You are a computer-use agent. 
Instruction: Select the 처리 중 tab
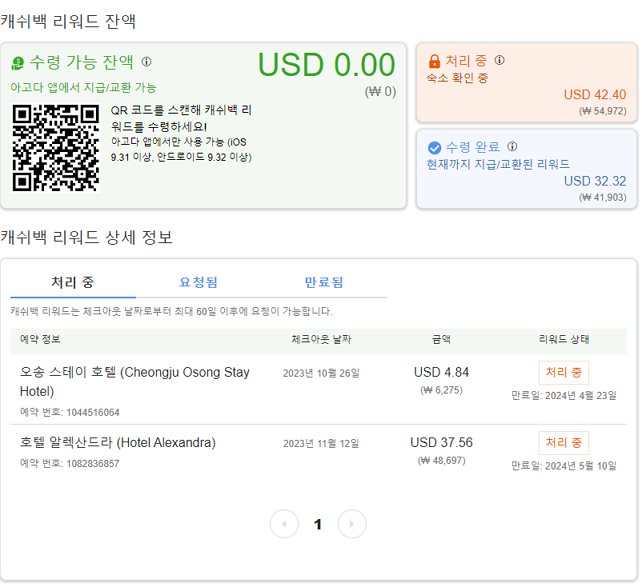73,282
